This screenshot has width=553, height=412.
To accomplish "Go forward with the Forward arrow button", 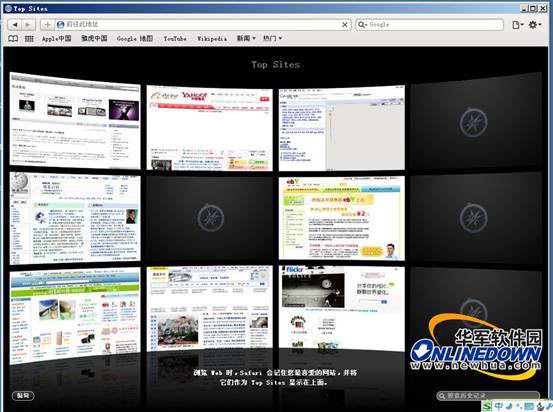I will (x=28, y=24).
